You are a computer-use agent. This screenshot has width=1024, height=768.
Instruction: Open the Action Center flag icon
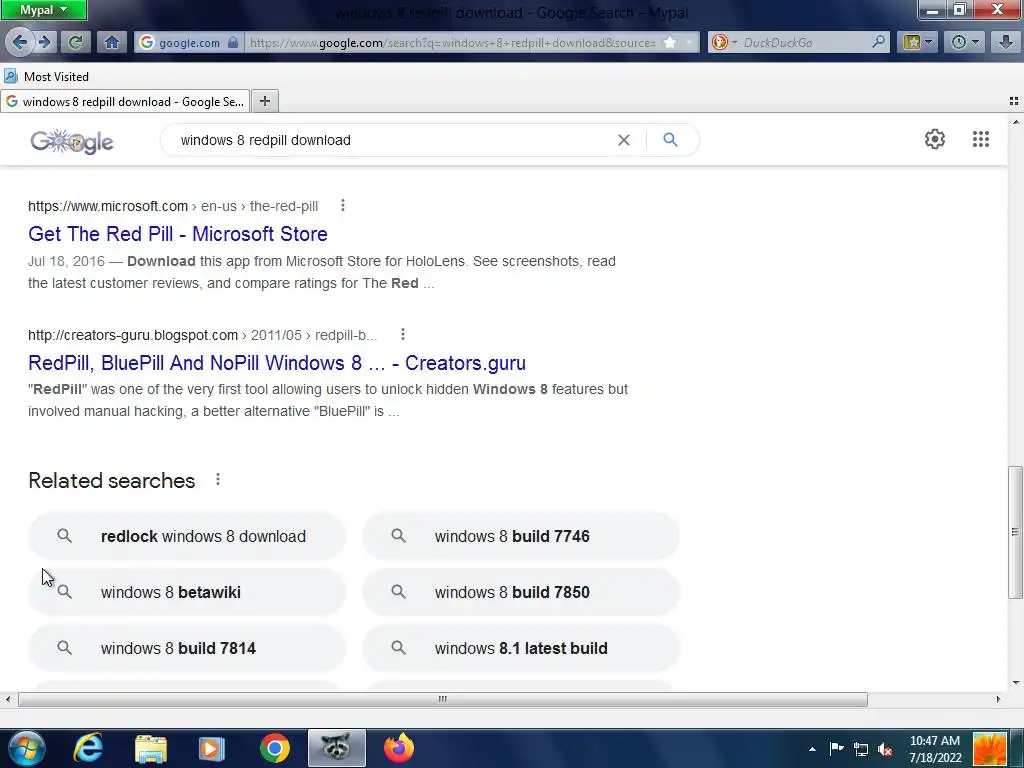pyautogui.click(x=837, y=748)
